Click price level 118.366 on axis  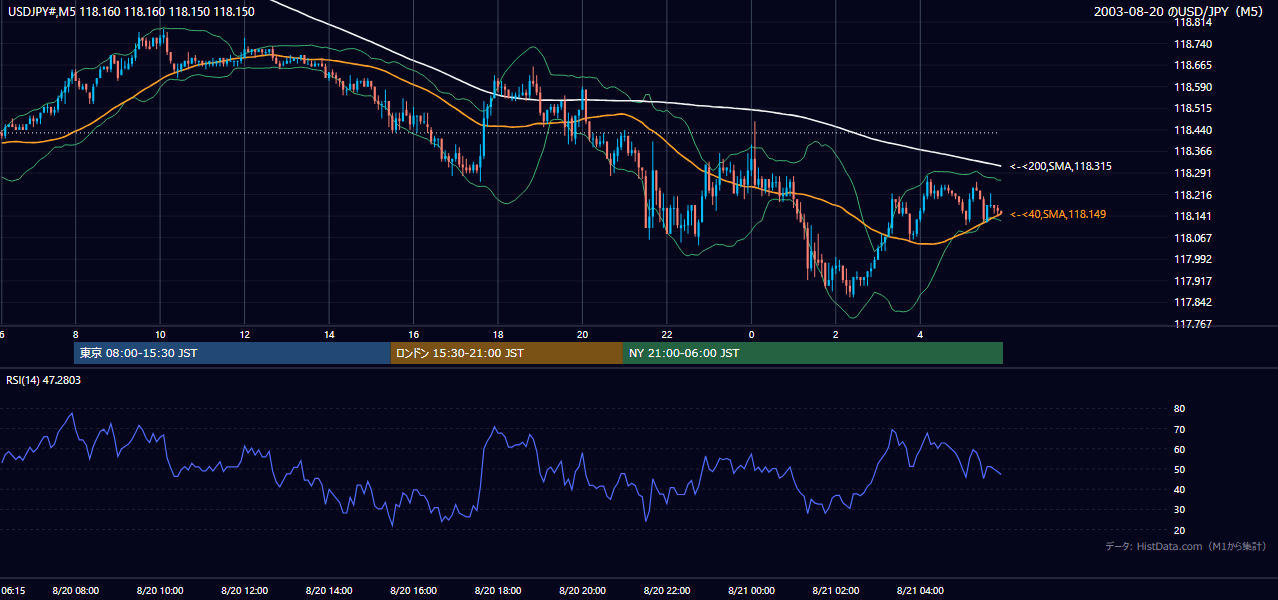pos(1193,151)
